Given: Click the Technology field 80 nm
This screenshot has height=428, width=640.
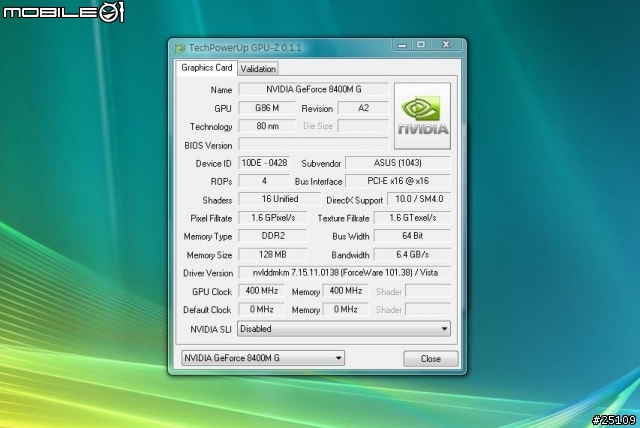Looking at the screenshot, I should pyautogui.click(x=267, y=126).
